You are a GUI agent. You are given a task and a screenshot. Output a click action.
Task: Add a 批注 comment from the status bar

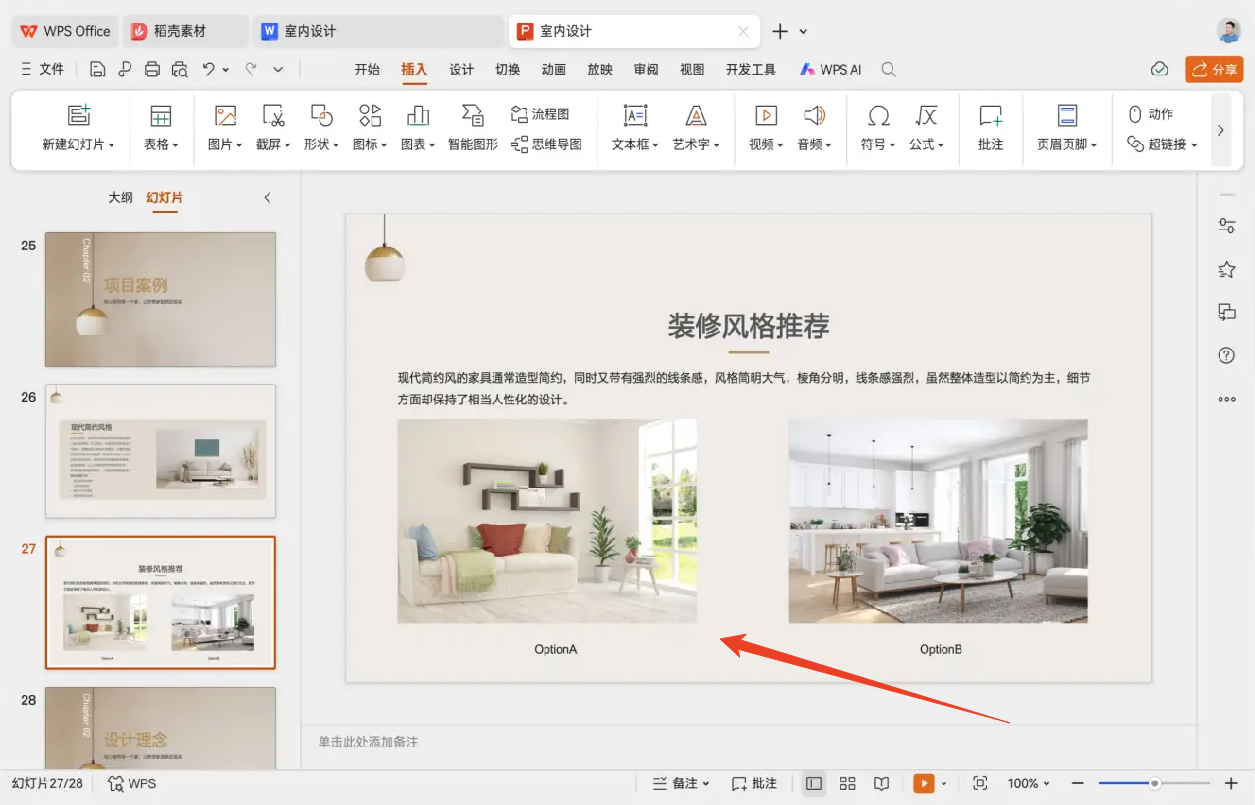coord(754,783)
